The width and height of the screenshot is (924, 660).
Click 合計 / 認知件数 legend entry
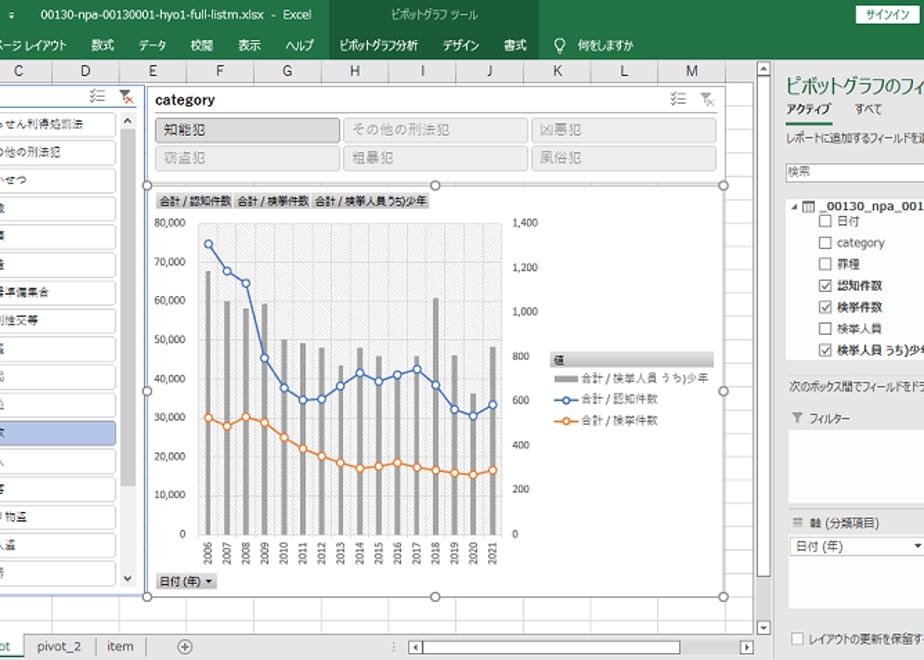point(606,400)
